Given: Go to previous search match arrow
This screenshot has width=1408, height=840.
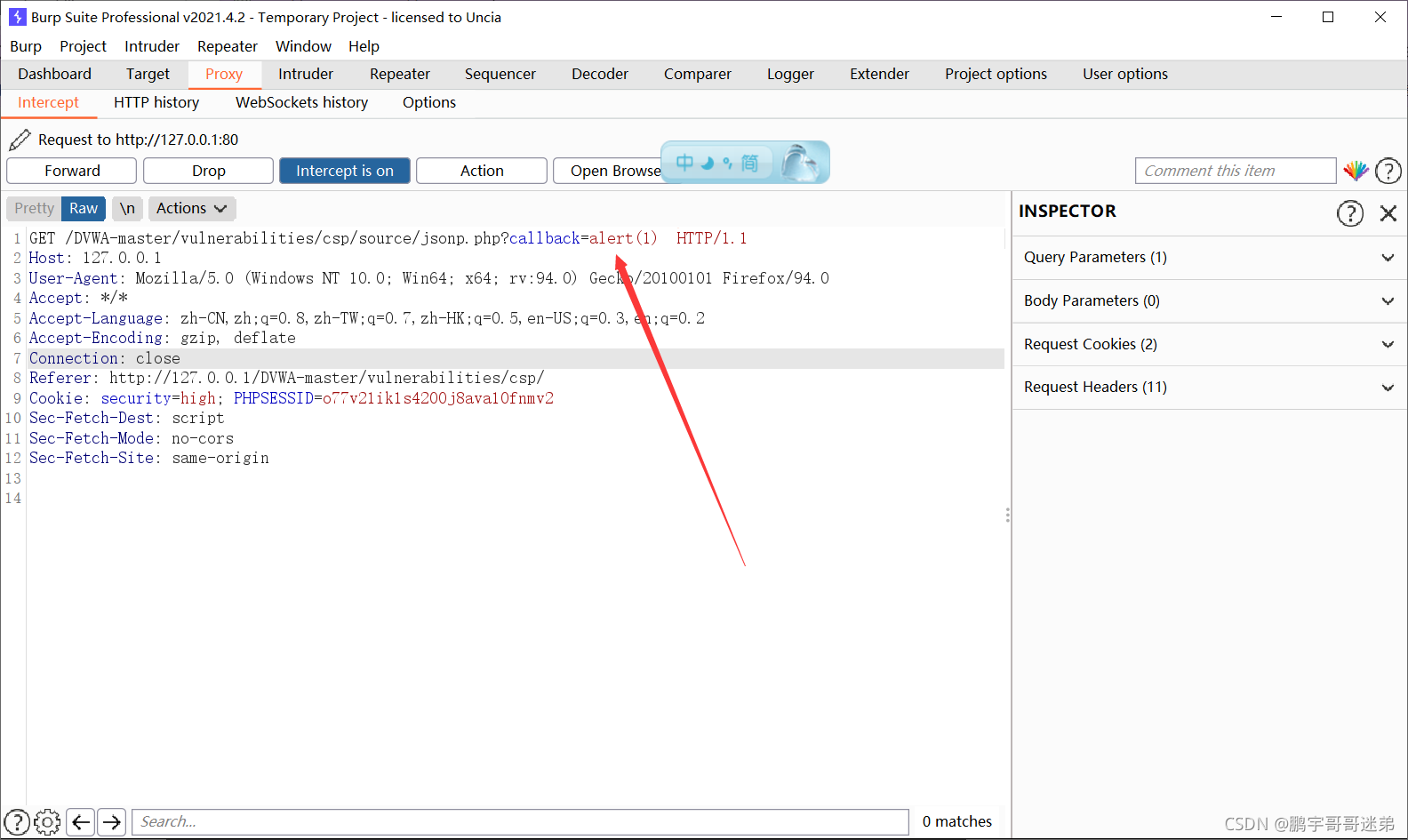Looking at the screenshot, I should pyautogui.click(x=81, y=822).
